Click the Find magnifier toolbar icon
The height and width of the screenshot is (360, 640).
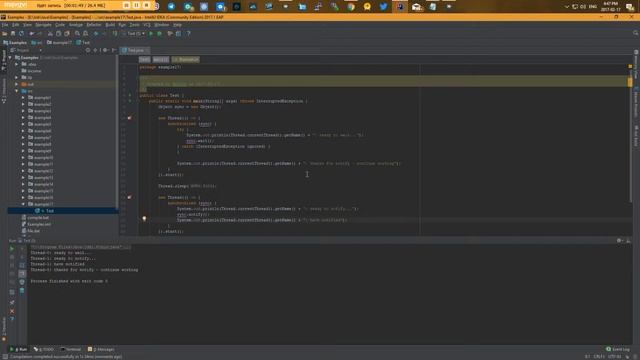click(x=77, y=33)
